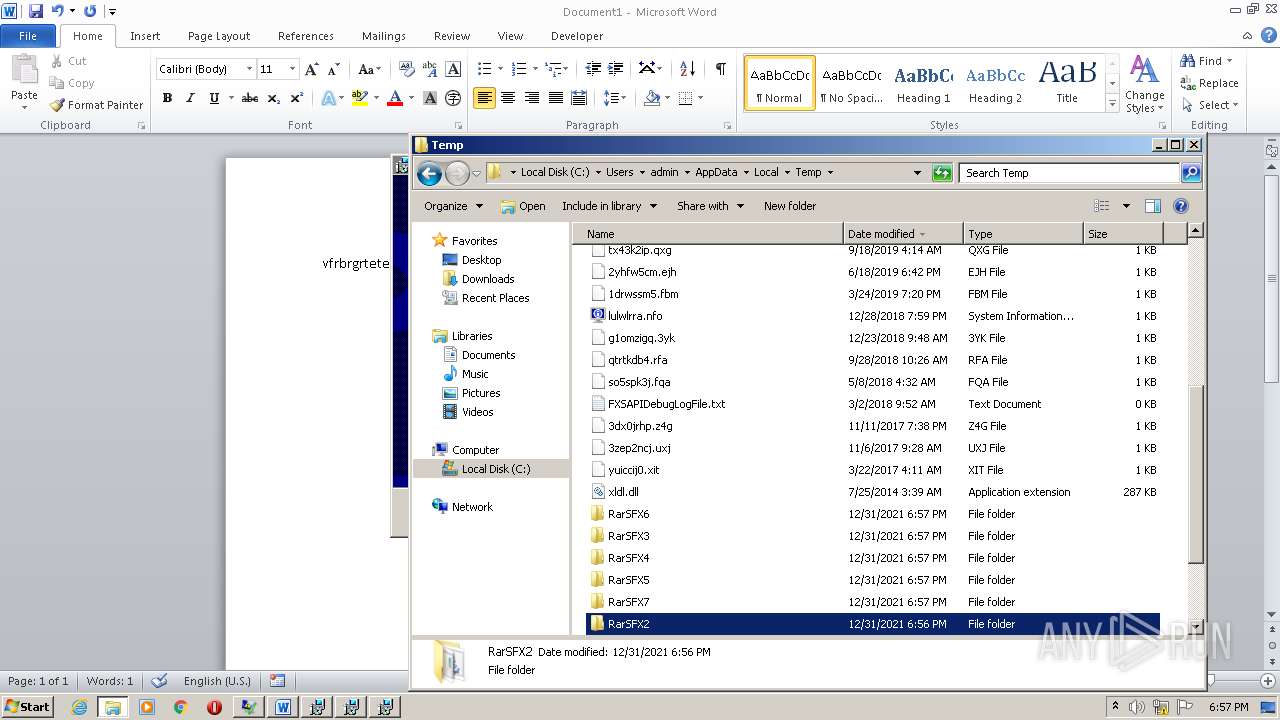Click the Grow Font icon
This screenshot has width=1280, height=720.
pos(312,69)
